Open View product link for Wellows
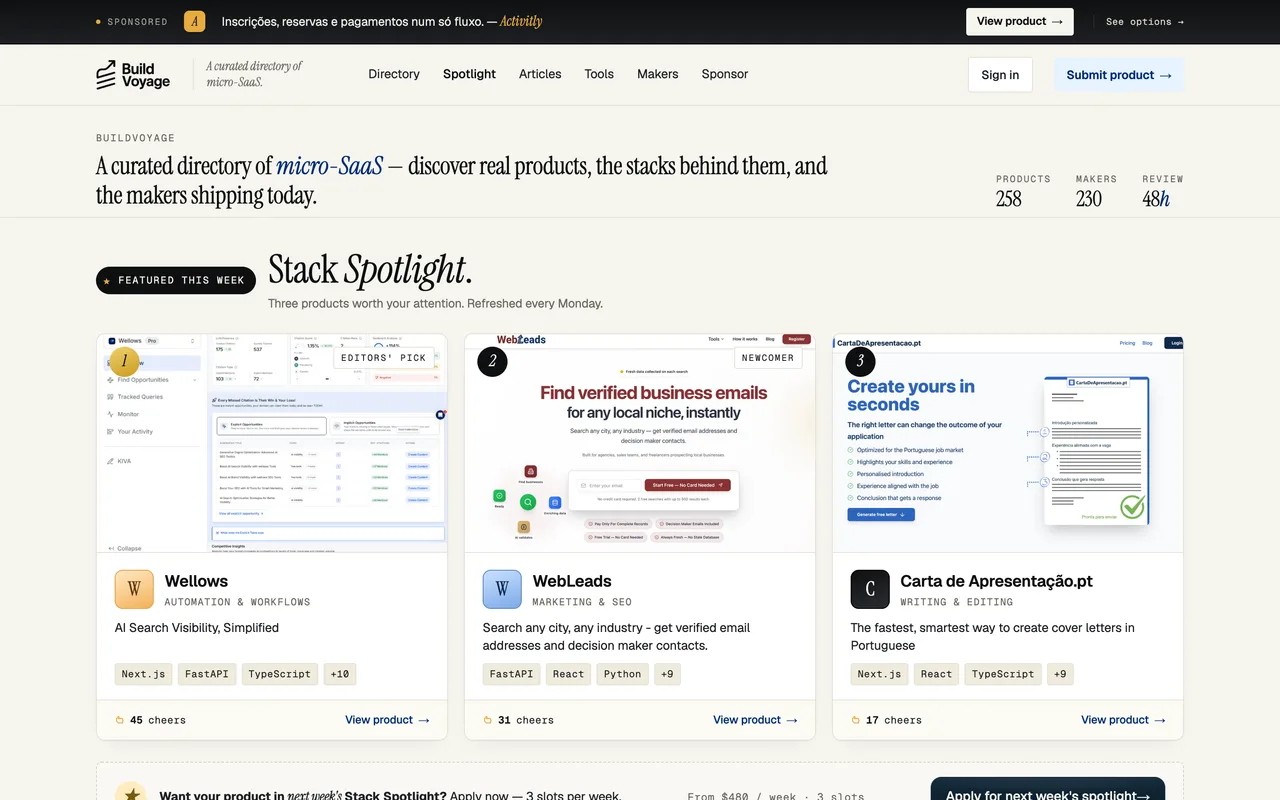The width and height of the screenshot is (1280, 800). 387,720
